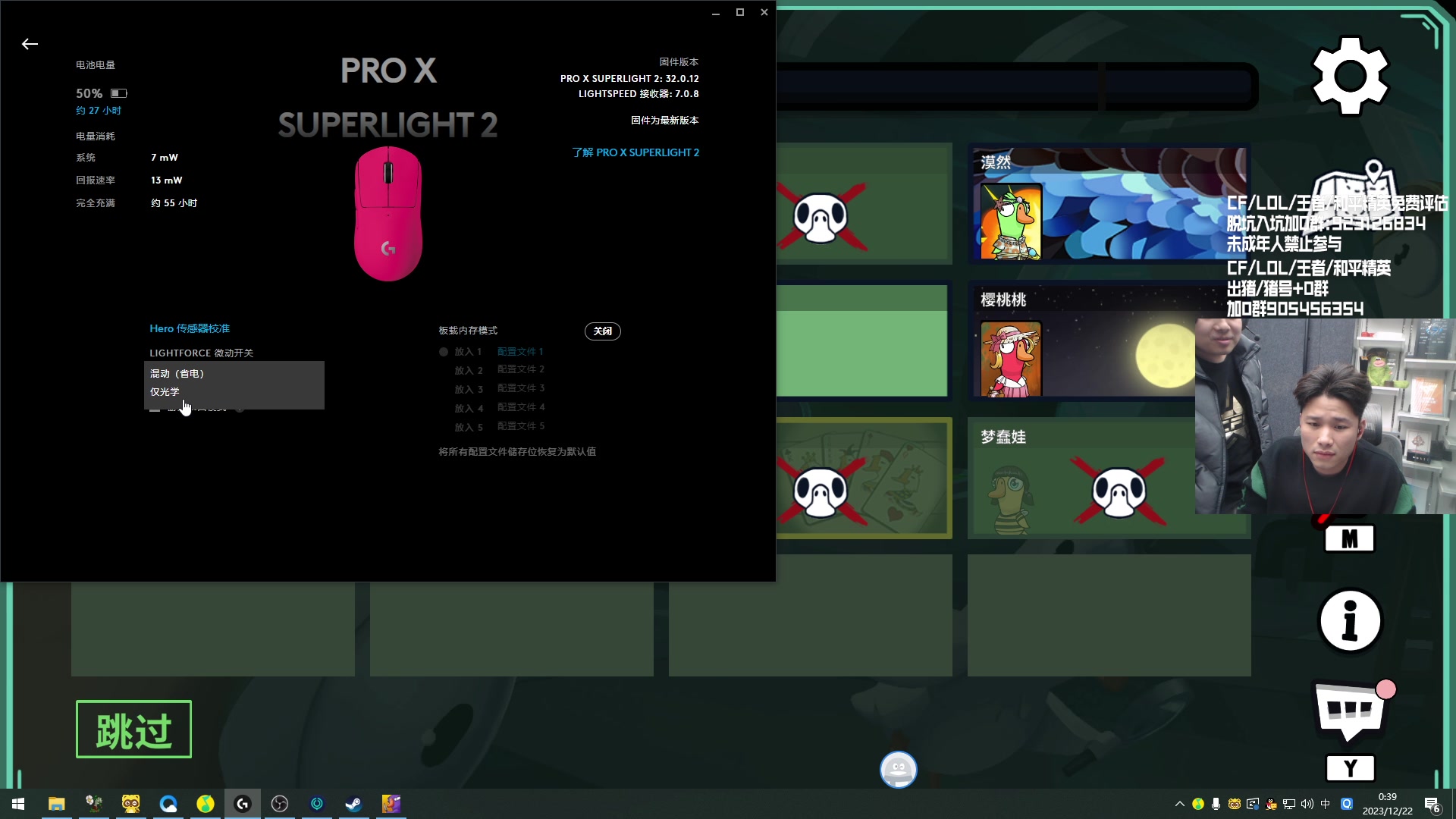Viewport: 1456px width, 819px height.
Task: Choose 混动（省电） from dropdown list
Action: (x=177, y=374)
